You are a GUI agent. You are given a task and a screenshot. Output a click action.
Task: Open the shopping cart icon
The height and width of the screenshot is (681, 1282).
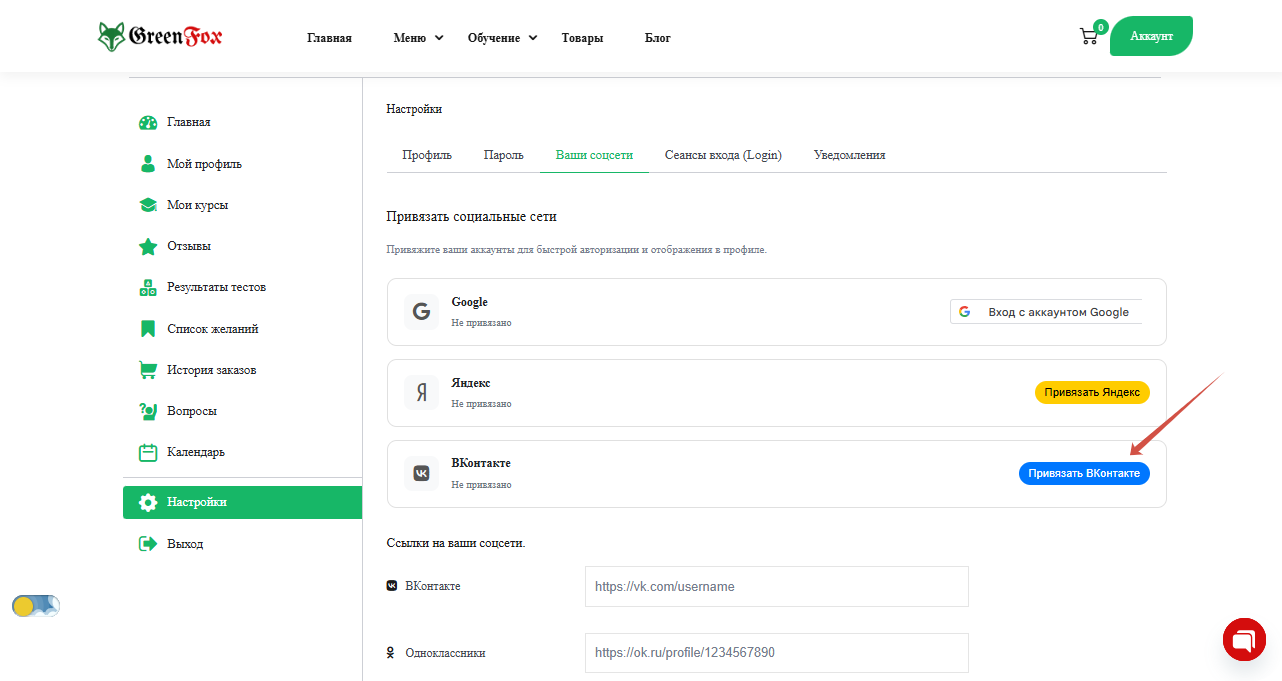(1089, 37)
